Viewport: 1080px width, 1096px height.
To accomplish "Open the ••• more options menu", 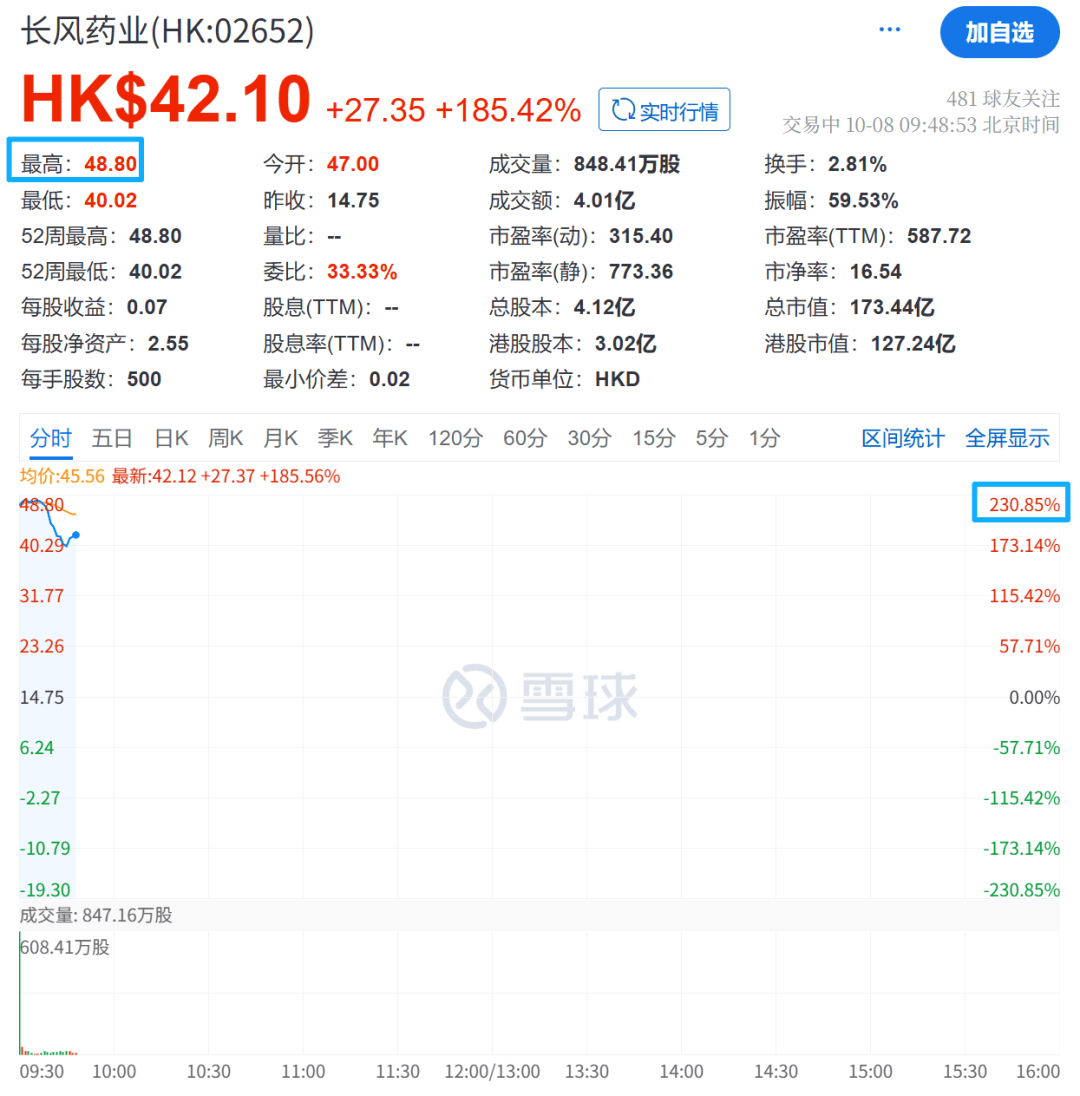I will point(889,29).
